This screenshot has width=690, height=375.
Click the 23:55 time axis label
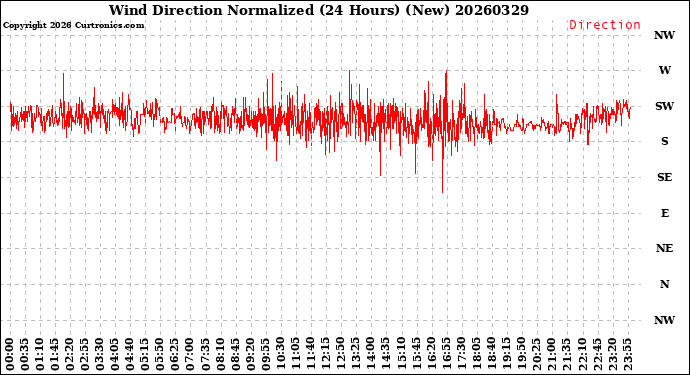(x=627, y=354)
